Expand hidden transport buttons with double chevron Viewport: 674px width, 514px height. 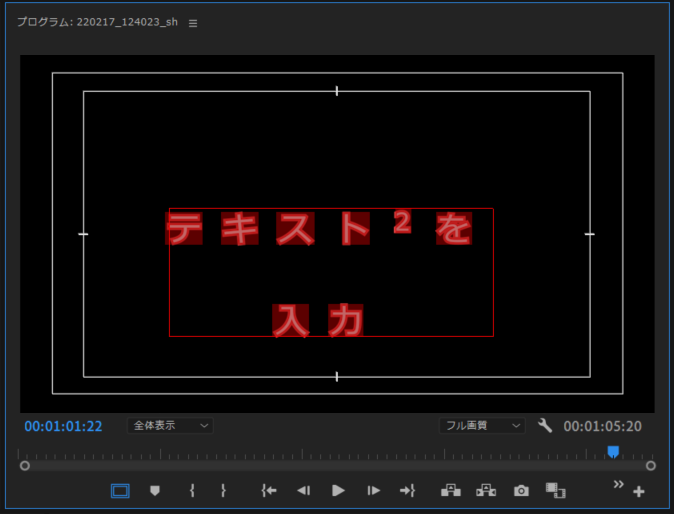pyautogui.click(x=618, y=484)
